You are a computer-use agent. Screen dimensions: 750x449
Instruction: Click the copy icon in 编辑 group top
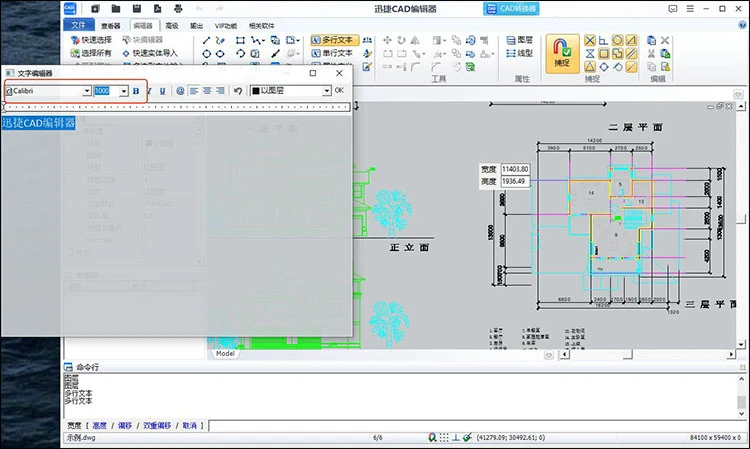click(651, 40)
